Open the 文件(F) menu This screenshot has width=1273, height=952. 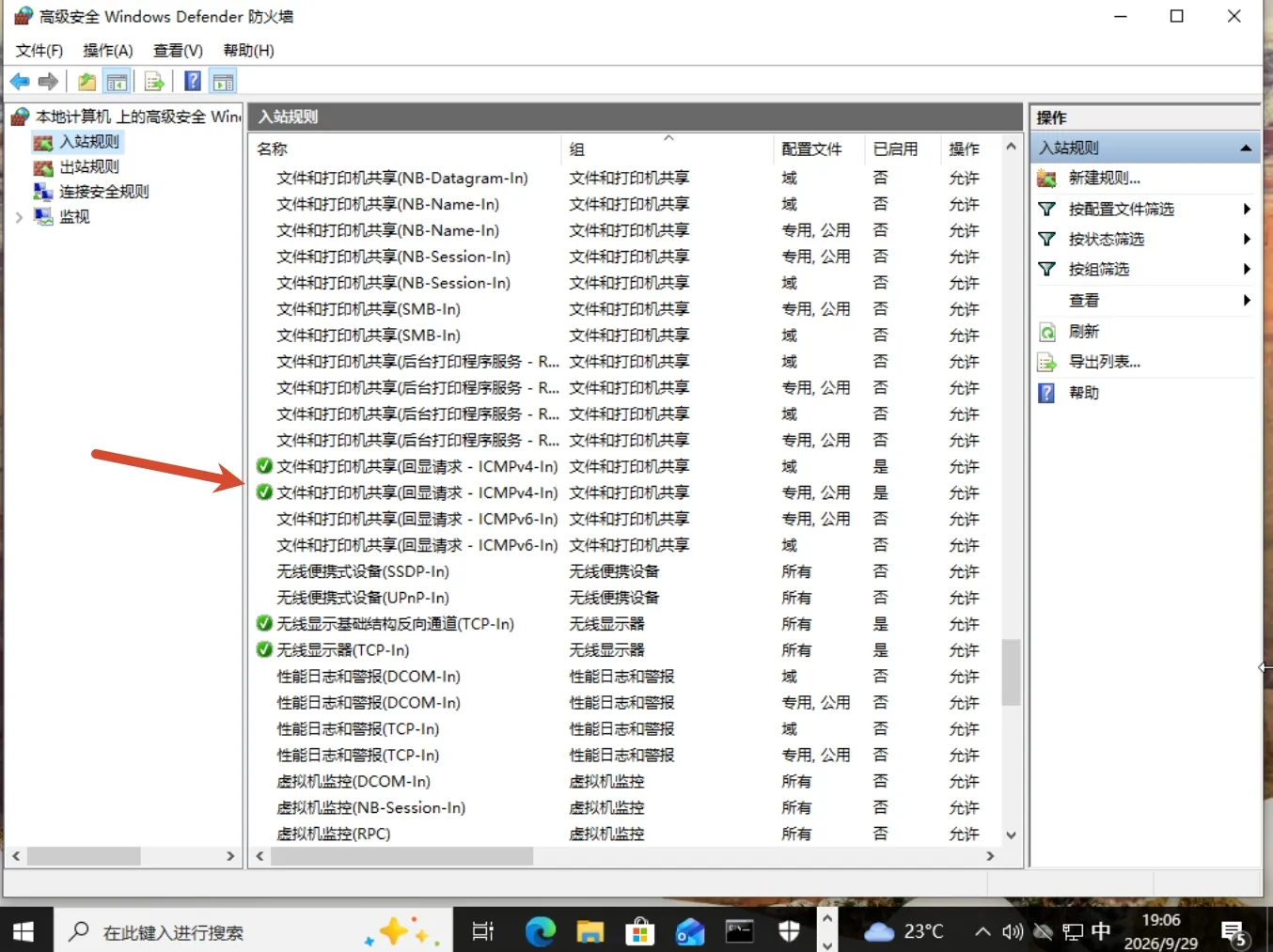[39, 51]
